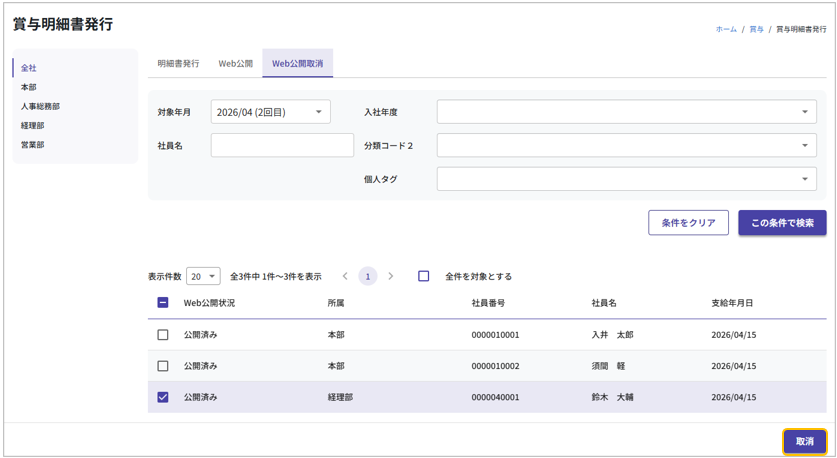Expand the 個人タグ dropdown
The image size is (837, 458).
pyautogui.click(x=626, y=179)
